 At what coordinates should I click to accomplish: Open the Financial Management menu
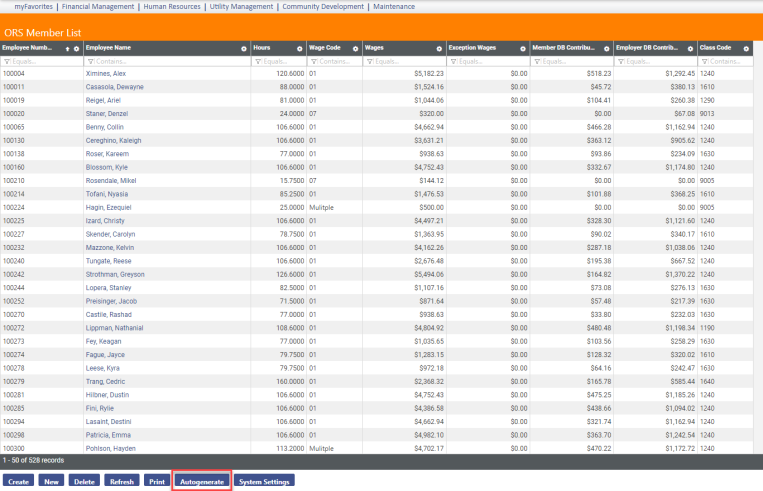coord(99,6)
